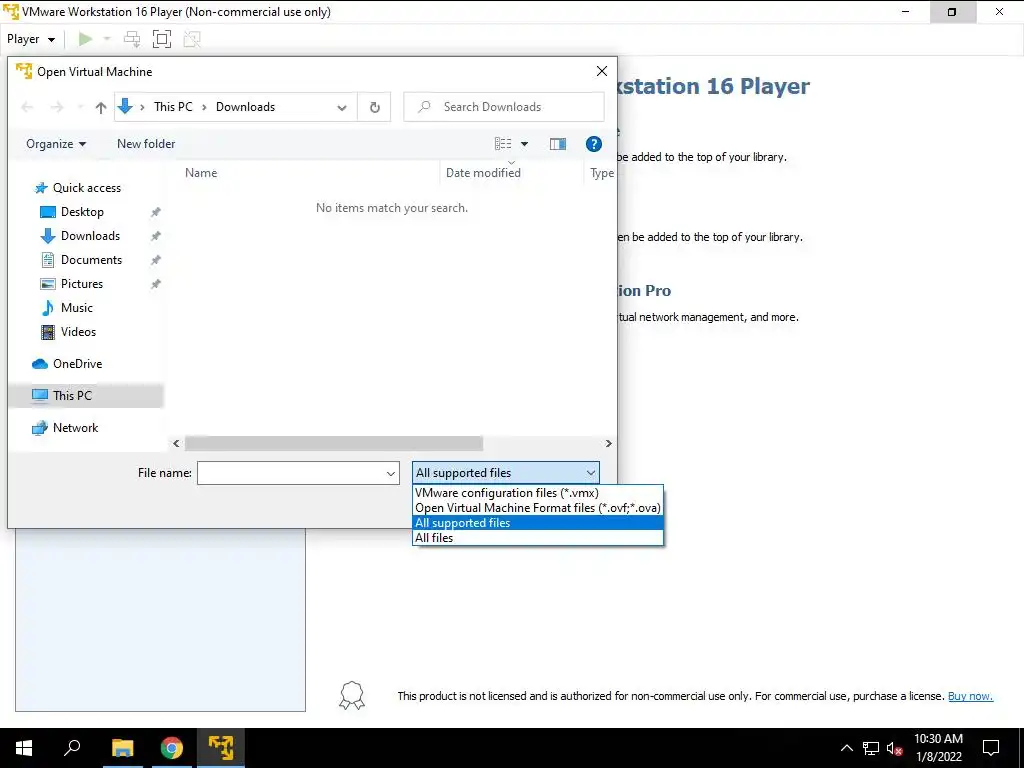
Task: Expand the File name dropdown arrow
Action: click(x=391, y=473)
